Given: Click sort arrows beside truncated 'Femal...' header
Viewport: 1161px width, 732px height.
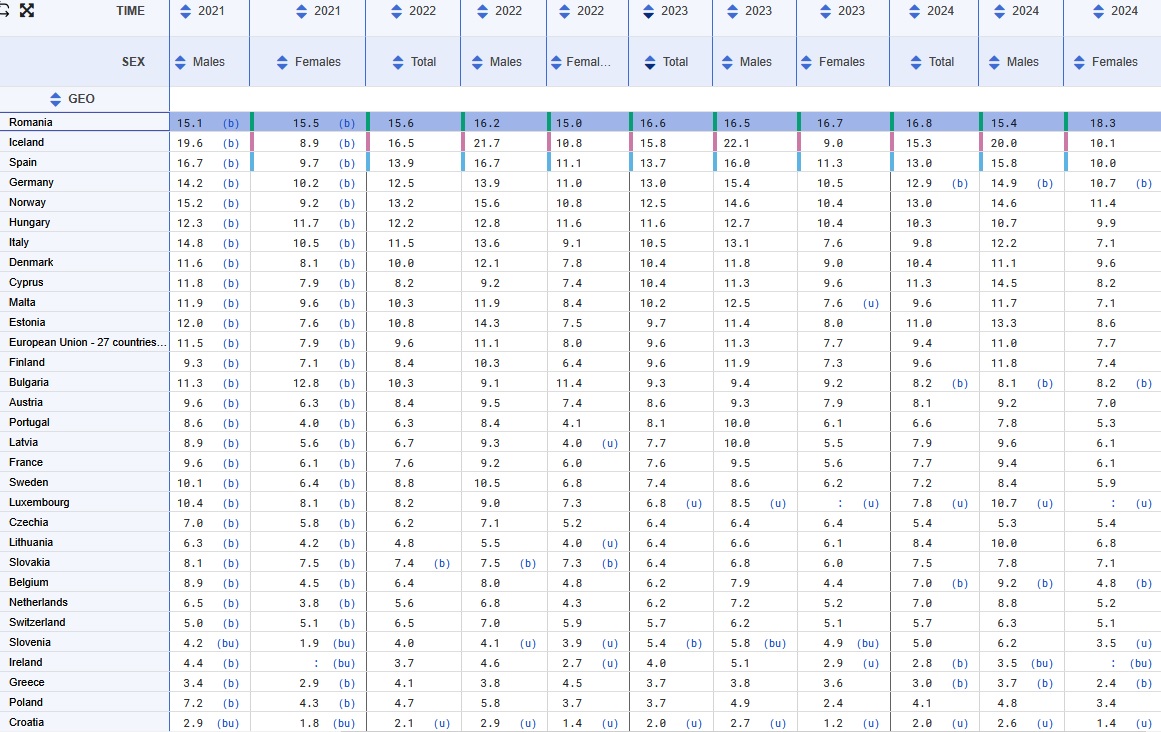Looking at the screenshot, I should 556,62.
